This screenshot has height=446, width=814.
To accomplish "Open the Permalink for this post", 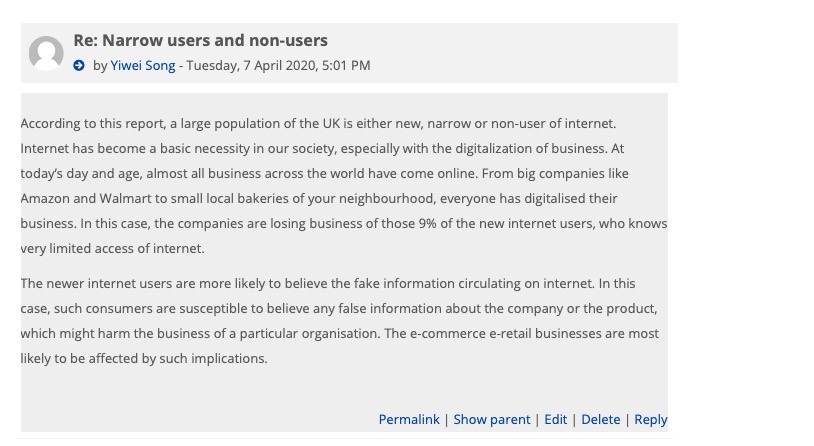I will point(409,420).
